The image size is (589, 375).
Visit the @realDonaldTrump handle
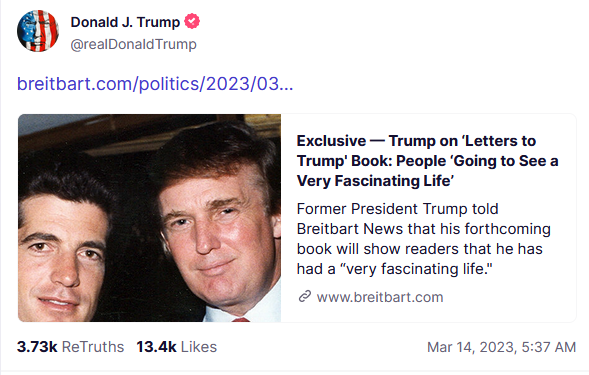click(133, 44)
